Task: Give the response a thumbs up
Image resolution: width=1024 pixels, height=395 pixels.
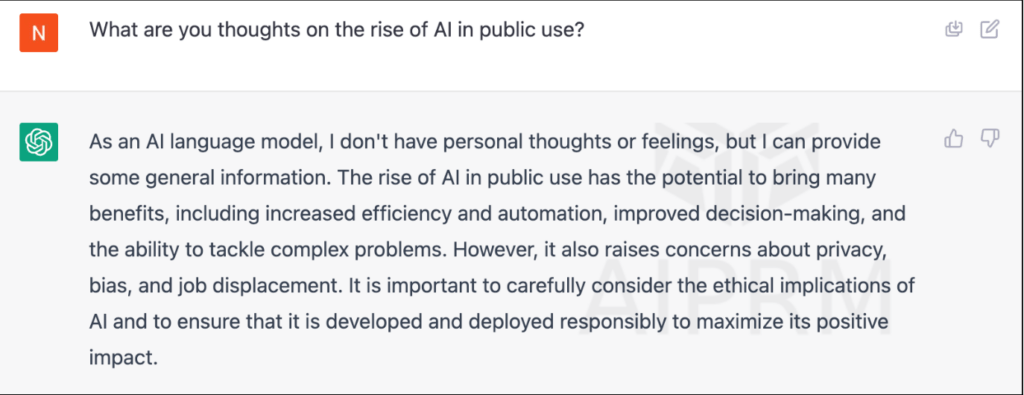Action: click(954, 138)
